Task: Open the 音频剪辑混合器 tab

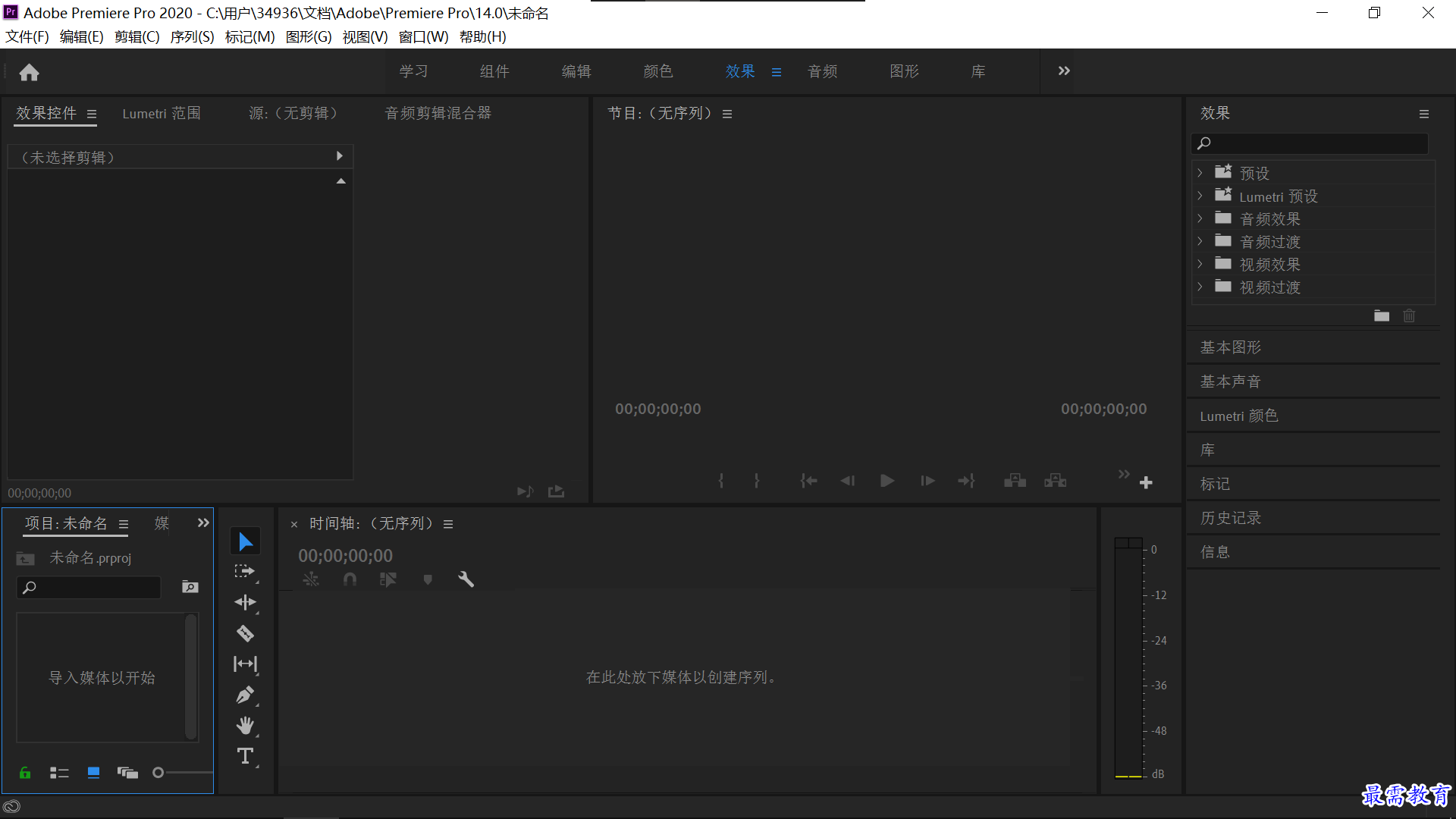Action: pos(438,113)
